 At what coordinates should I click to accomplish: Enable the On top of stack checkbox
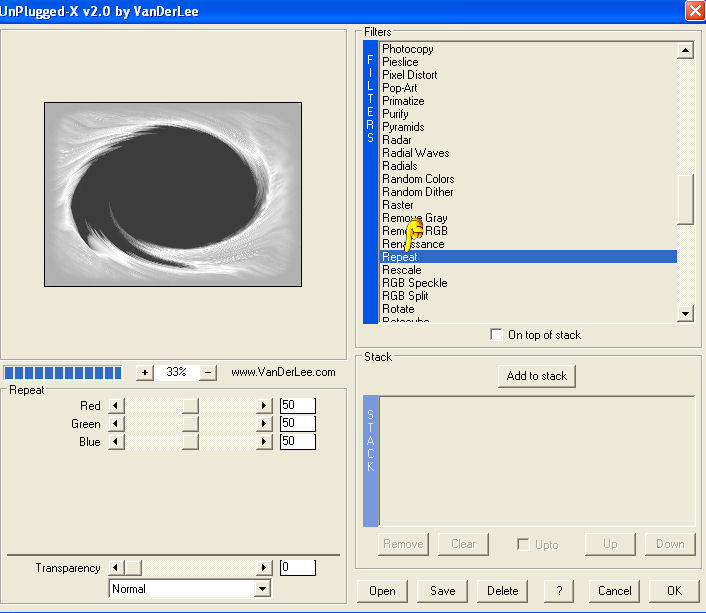[x=497, y=335]
